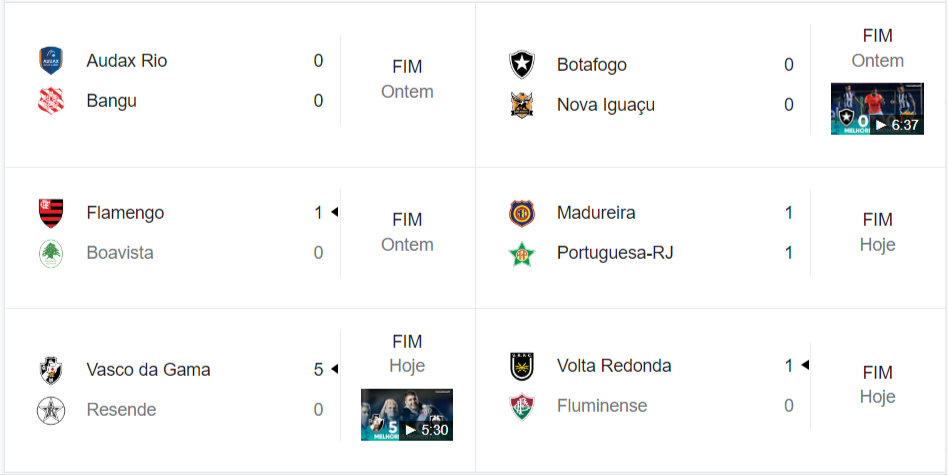Open Audax Rio vs Bangu FIM status
This screenshot has width=948, height=475.
click(x=407, y=67)
